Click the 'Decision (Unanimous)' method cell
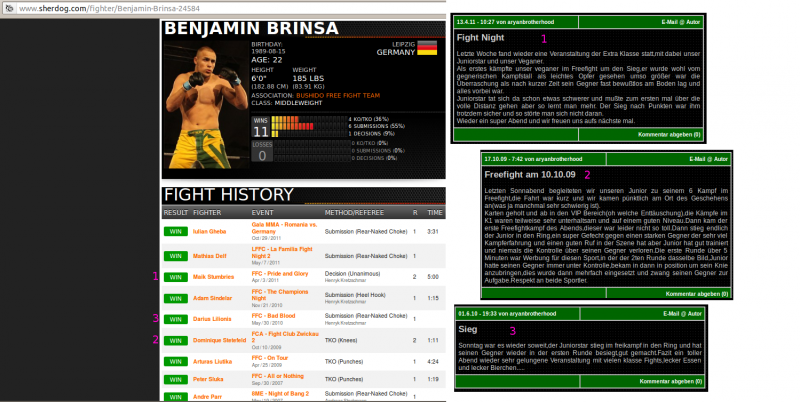The height and width of the screenshot is (402, 800). point(353,274)
